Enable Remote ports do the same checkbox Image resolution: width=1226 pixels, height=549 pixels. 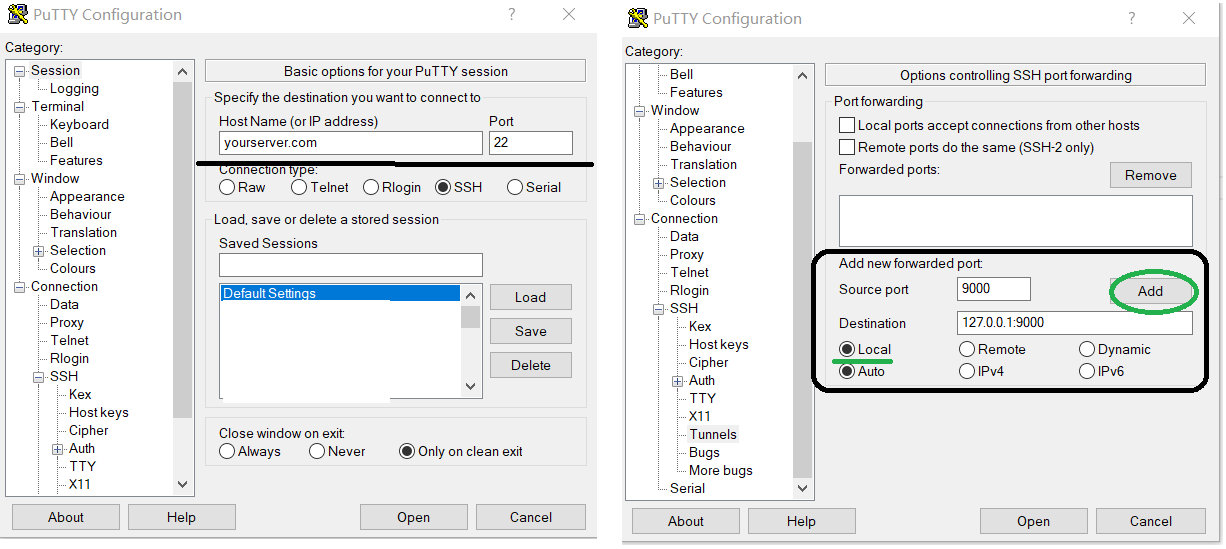pos(847,147)
